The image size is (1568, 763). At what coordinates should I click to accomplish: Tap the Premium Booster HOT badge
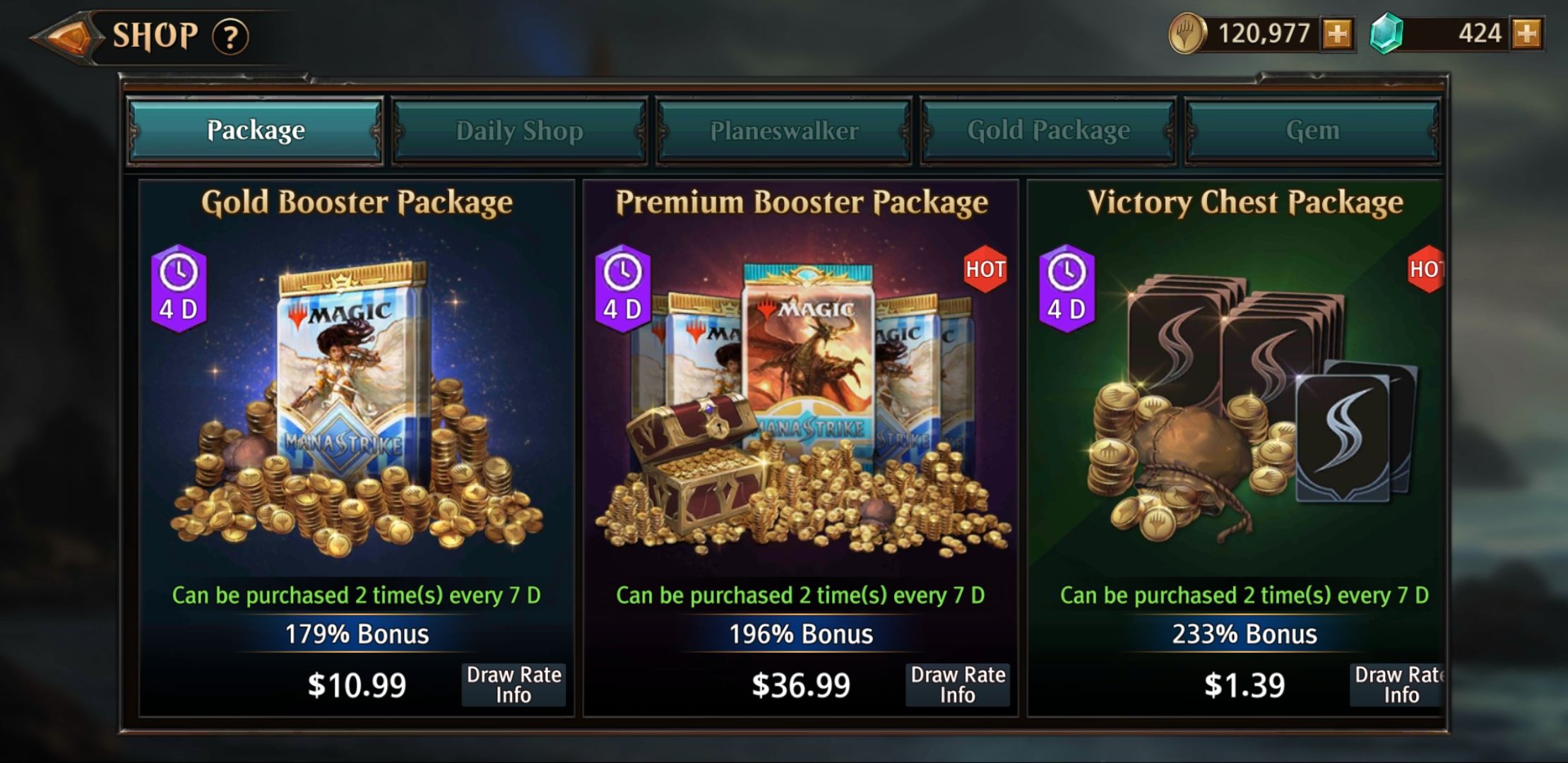985,269
